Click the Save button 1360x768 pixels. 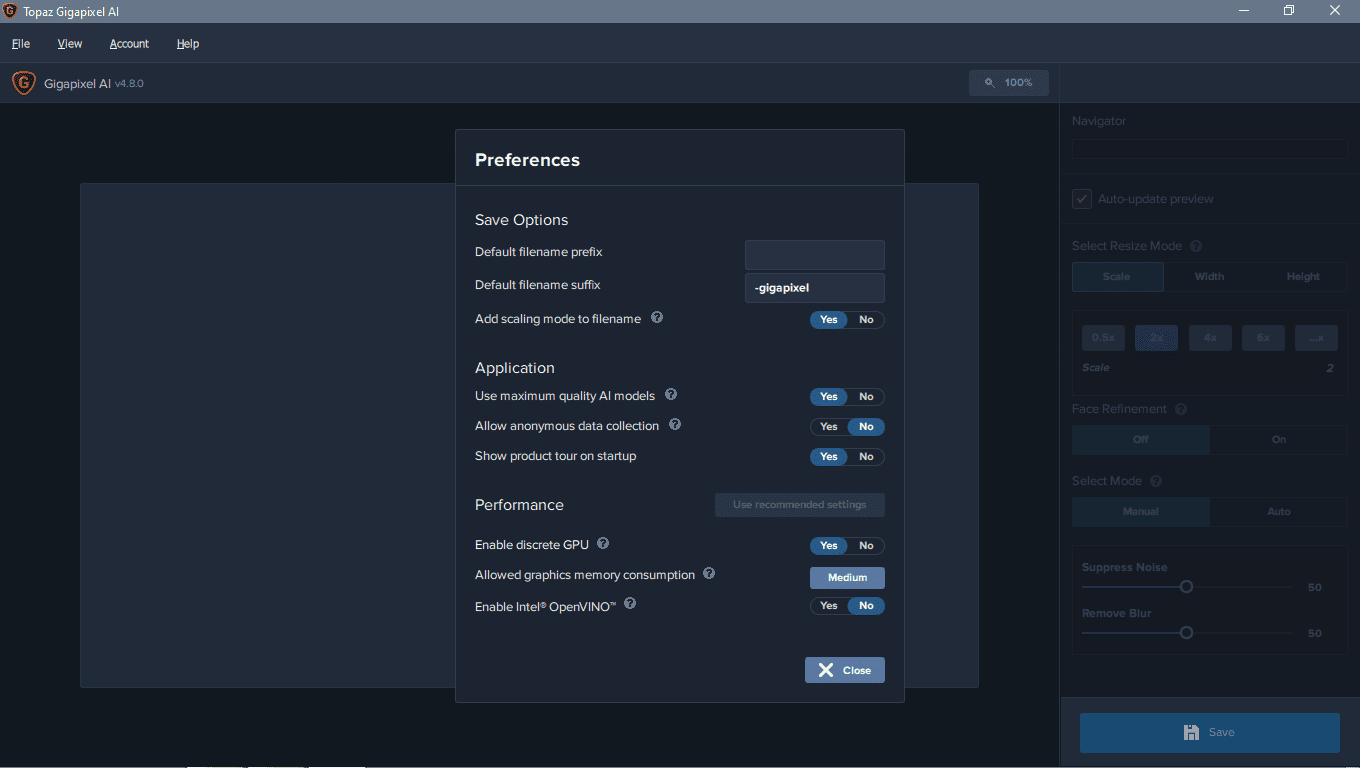(1210, 733)
